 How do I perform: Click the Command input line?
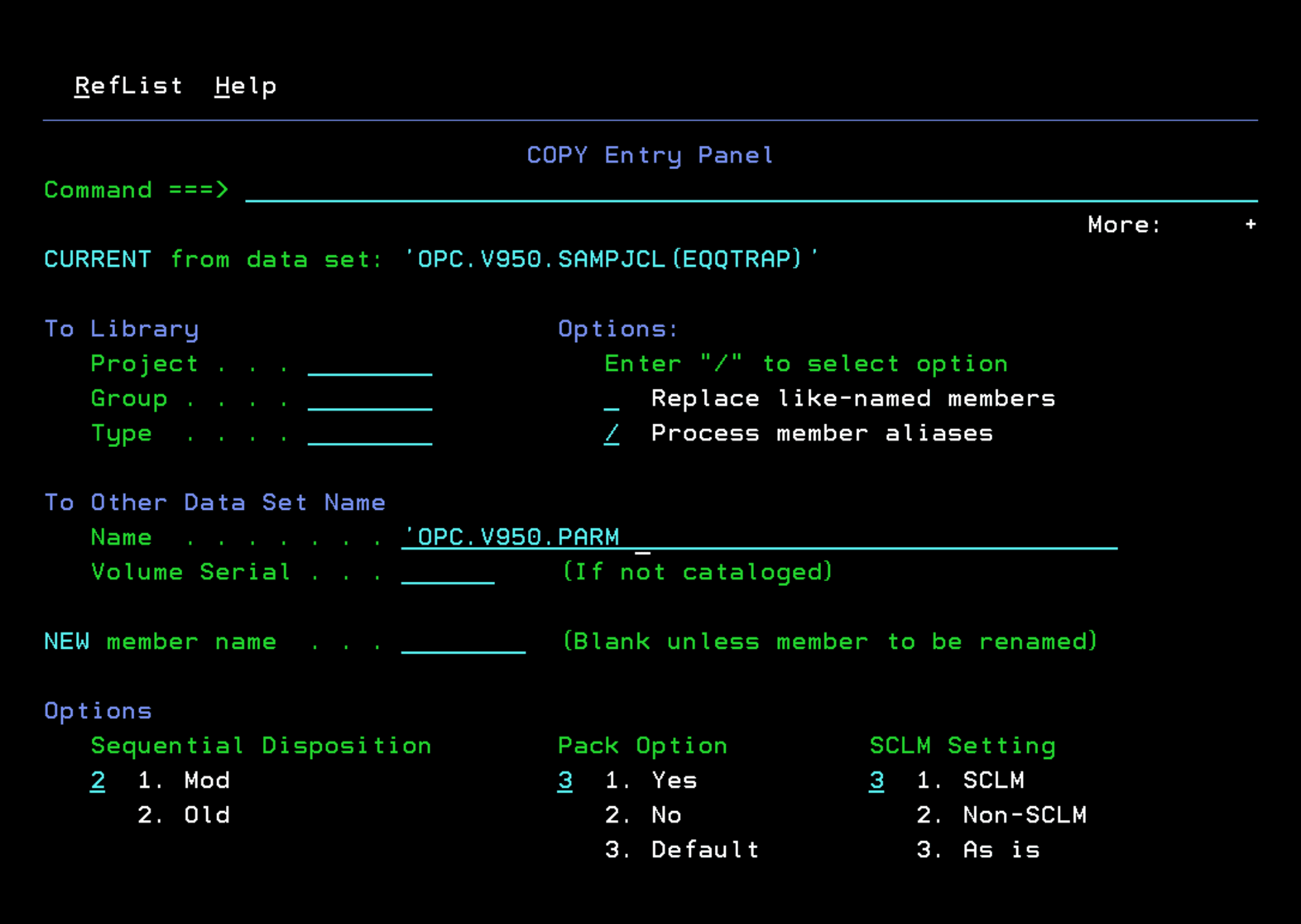(750, 190)
